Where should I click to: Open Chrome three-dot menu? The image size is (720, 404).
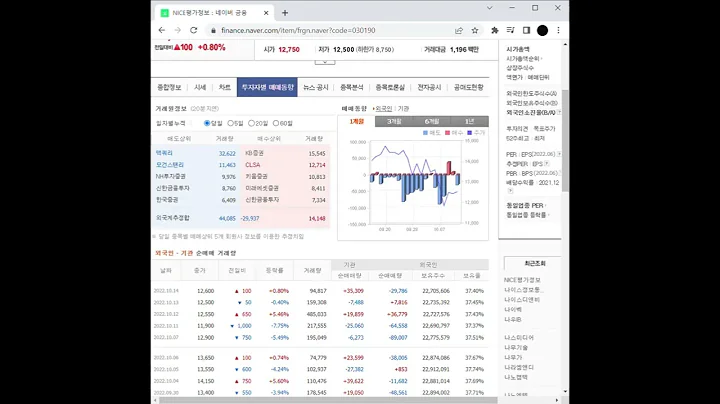click(x=558, y=30)
